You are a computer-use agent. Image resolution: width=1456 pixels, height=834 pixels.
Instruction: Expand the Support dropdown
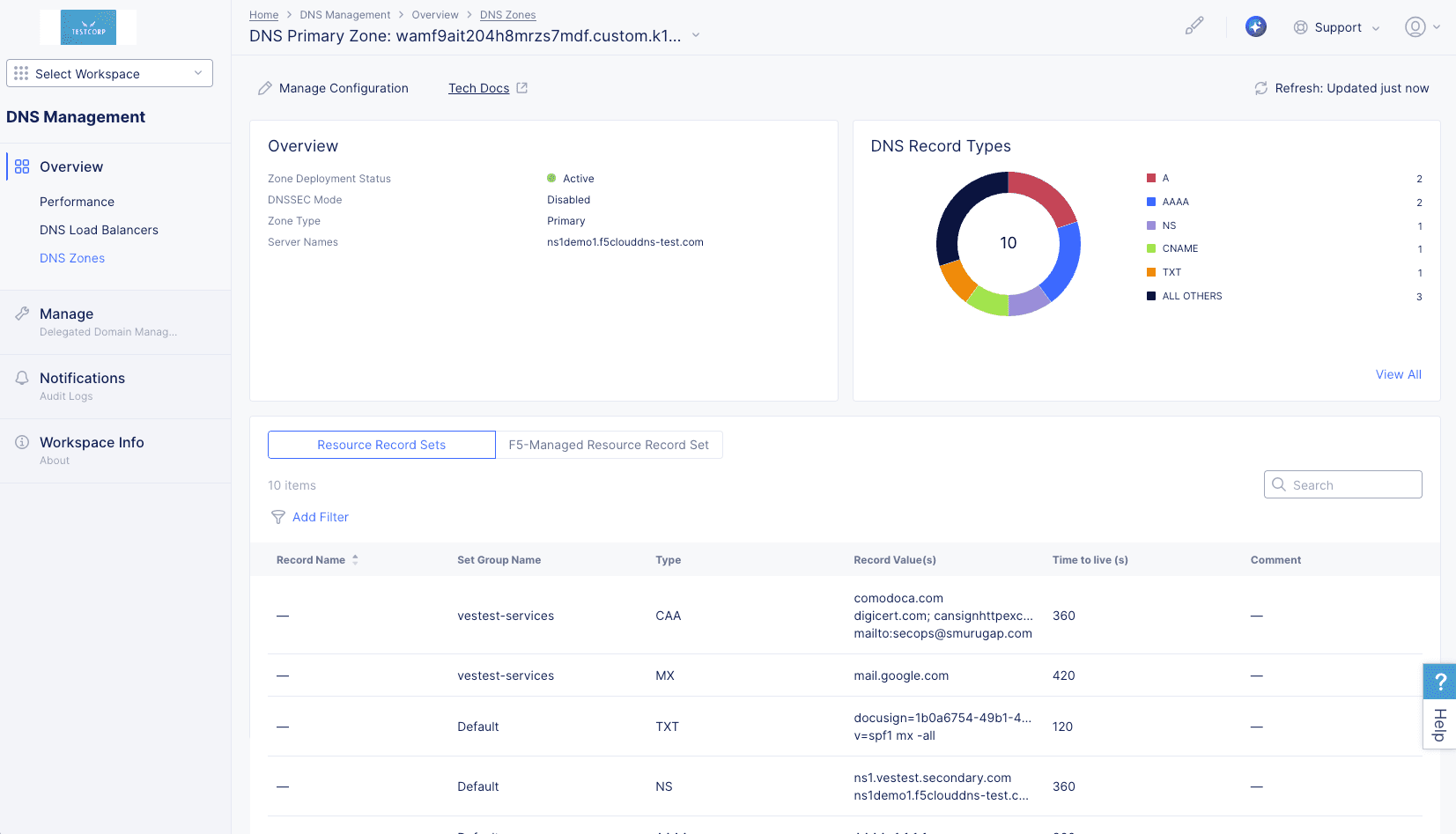click(1378, 27)
